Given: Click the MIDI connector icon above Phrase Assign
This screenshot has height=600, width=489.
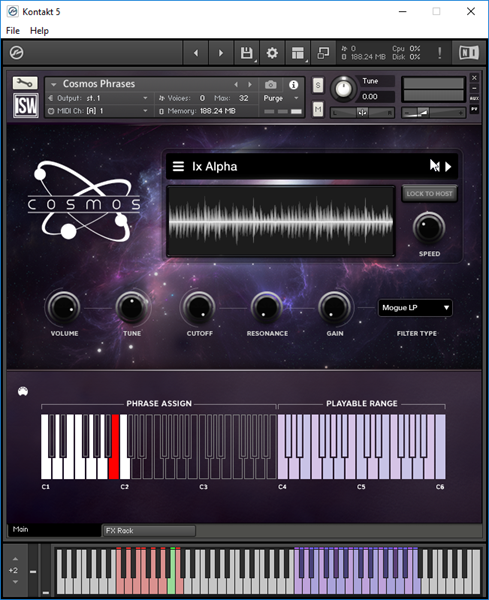Looking at the screenshot, I should point(23,391).
